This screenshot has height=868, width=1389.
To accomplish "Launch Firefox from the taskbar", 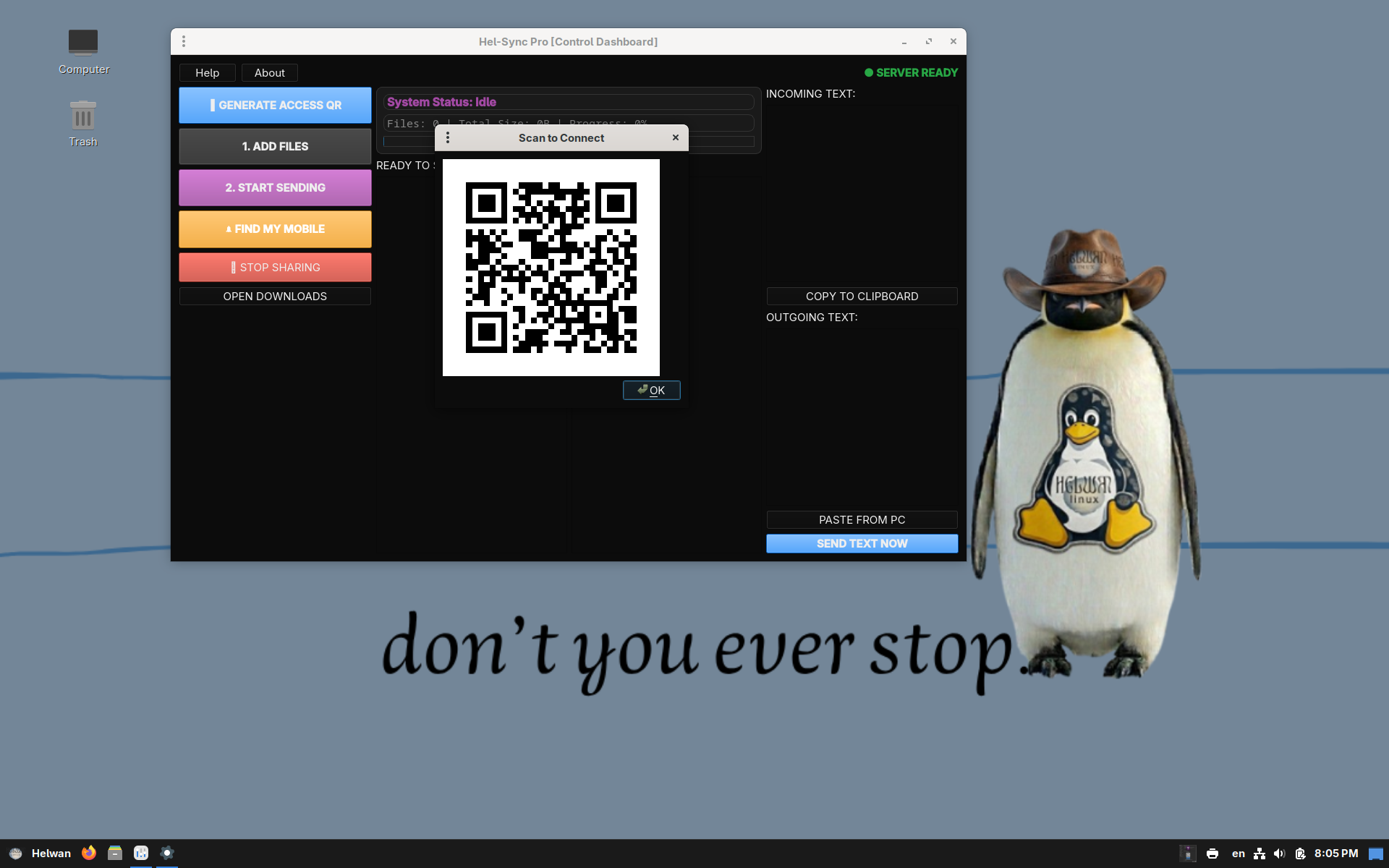I will coord(89,853).
